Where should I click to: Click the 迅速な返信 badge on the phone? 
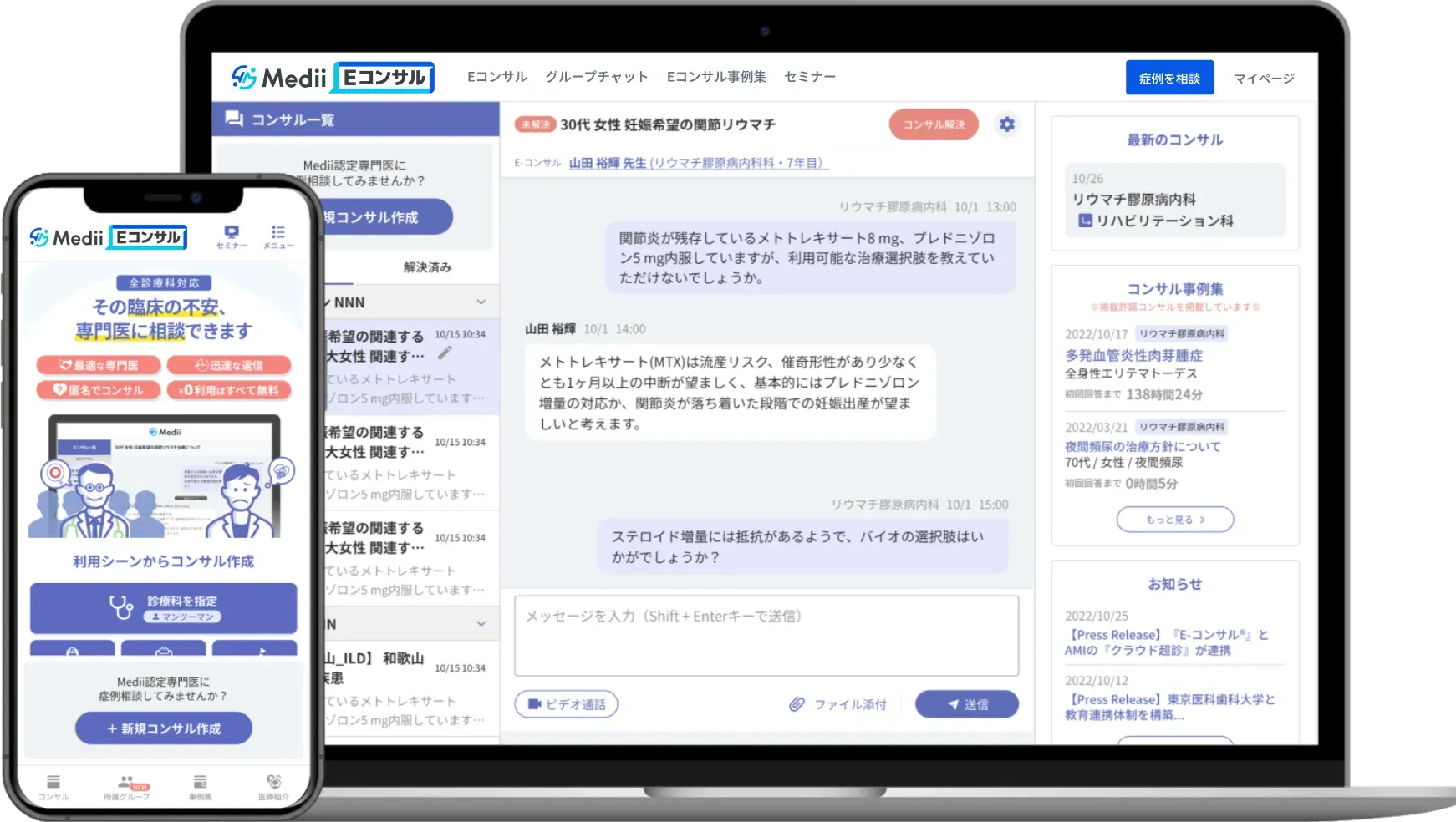coord(229,365)
